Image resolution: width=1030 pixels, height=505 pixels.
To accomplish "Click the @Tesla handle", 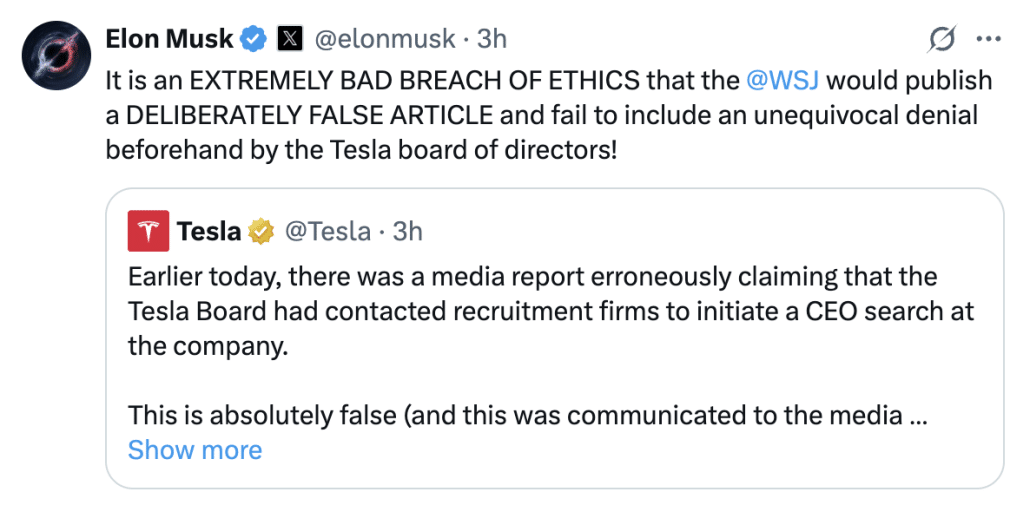I will coord(327,231).
